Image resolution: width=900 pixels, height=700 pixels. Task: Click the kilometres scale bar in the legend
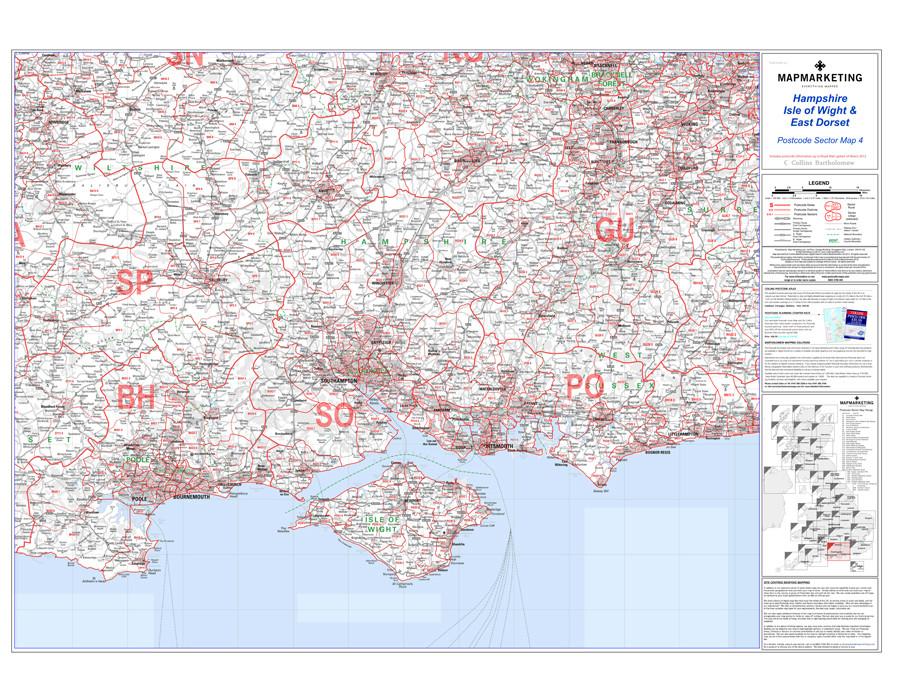(815, 190)
